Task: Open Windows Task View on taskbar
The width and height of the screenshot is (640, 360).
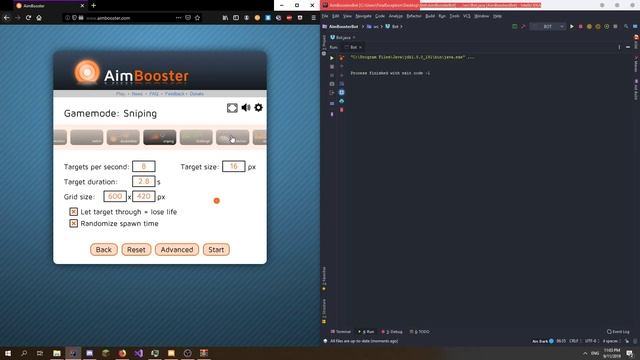Action: [x=40, y=353]
